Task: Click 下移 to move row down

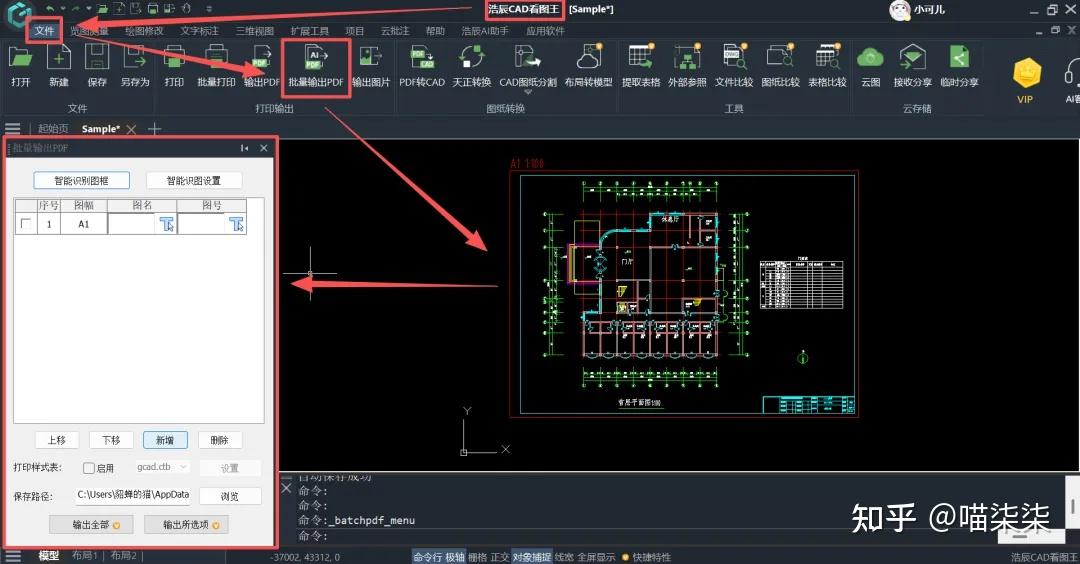Action: click(x=111, y=440)
